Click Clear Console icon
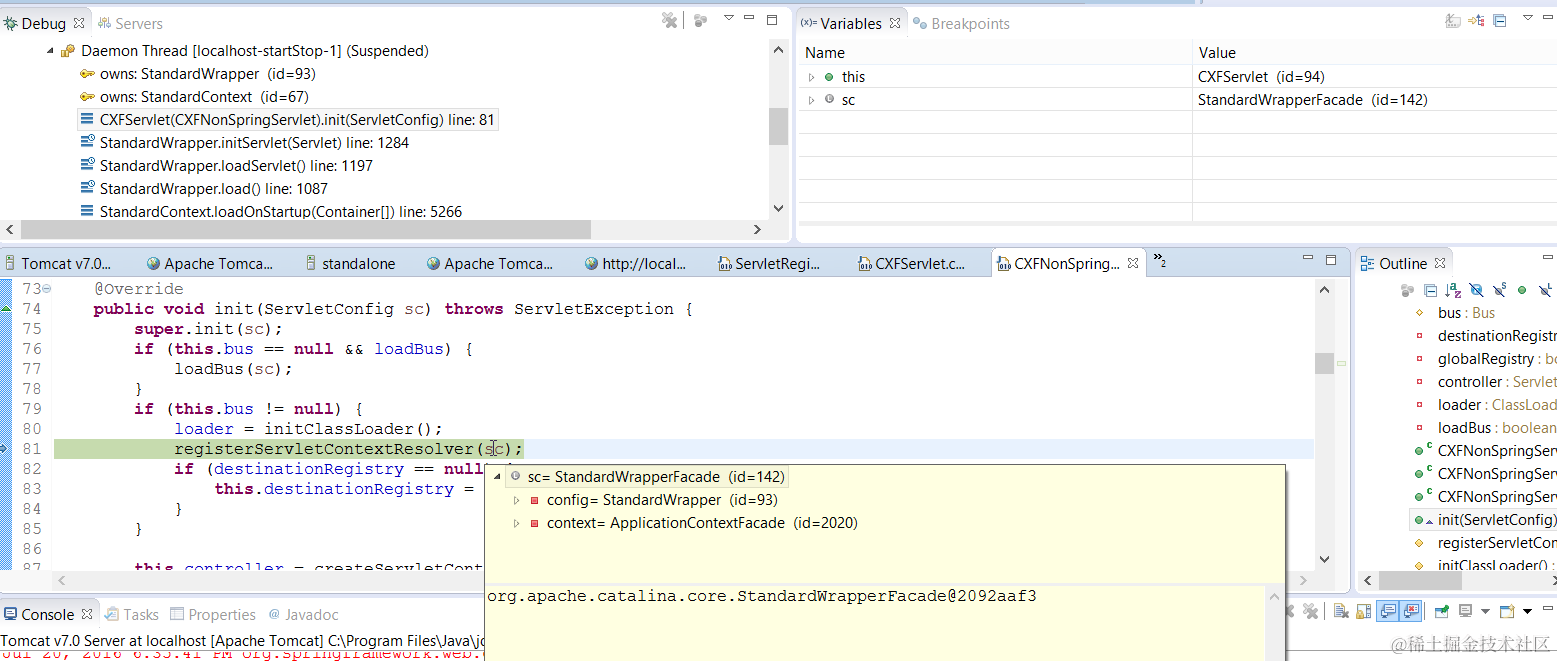 click(x=1341, y=611)
